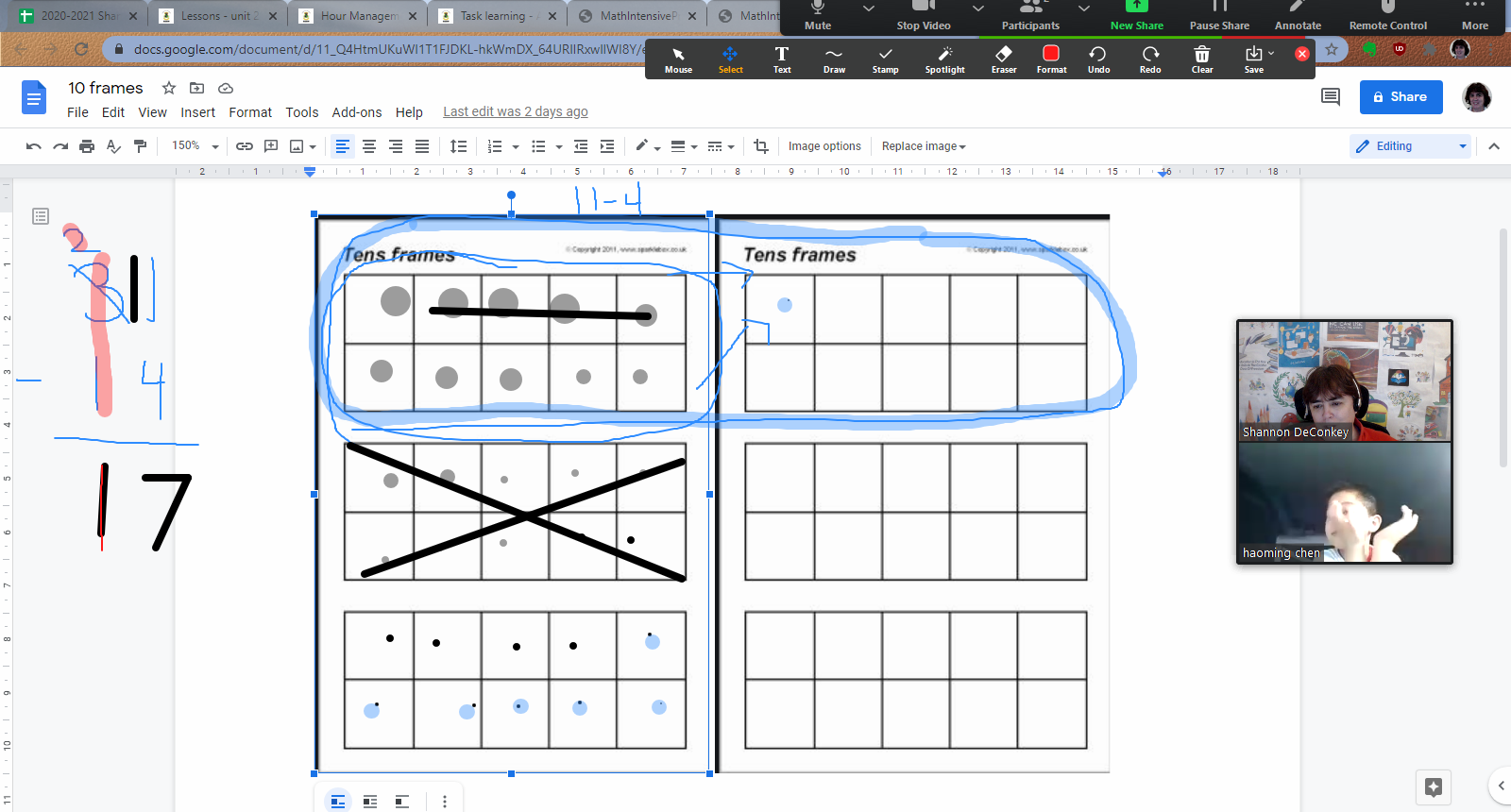Align text left
The image size is (1511, 812).
click(342, 146)
